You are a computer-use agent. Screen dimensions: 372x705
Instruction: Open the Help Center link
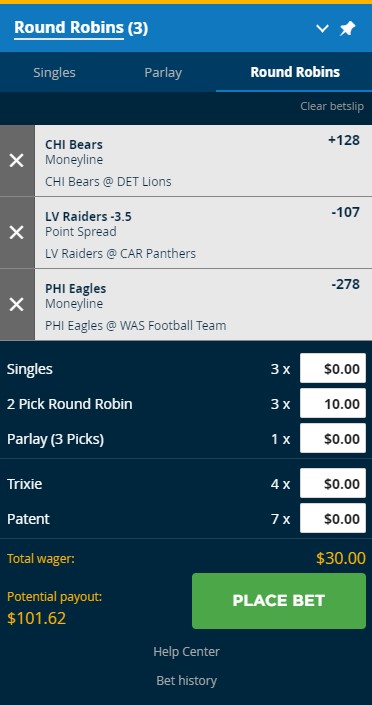[x=186, y=651]
